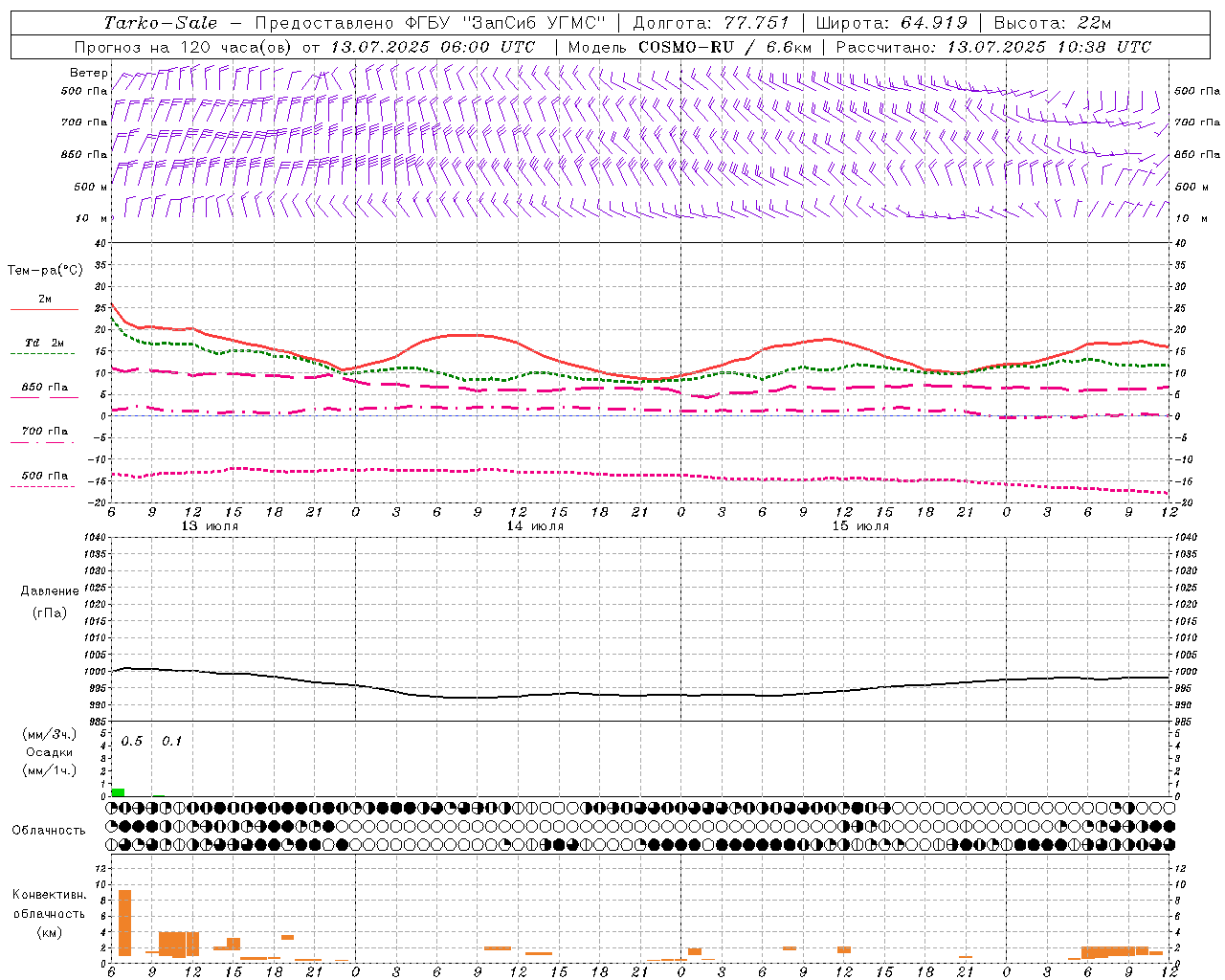Image resolution: width=1225 pixels, height=980 pixels.
Task: Click the station name Tarko-Sale
Action: (x=161, y=23)
